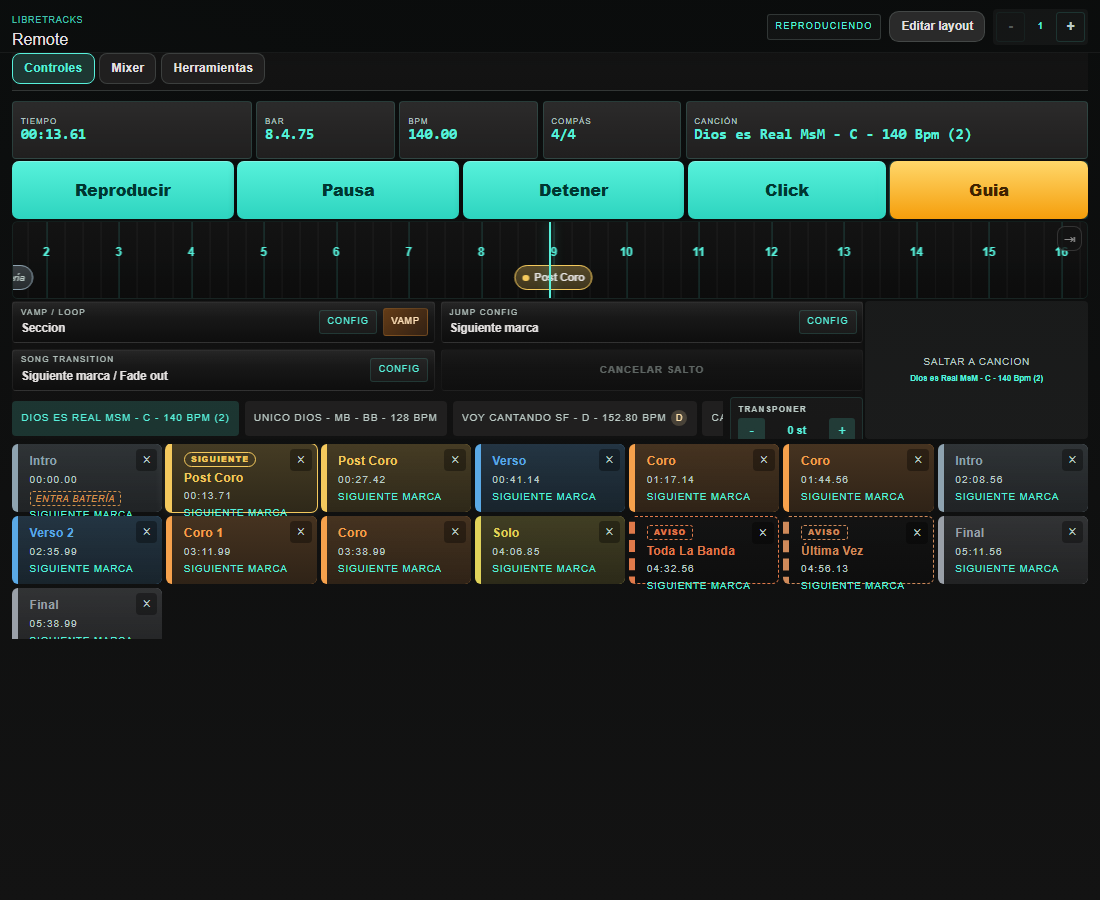
Task: Start playback with Reproducir
Action: 123,190
